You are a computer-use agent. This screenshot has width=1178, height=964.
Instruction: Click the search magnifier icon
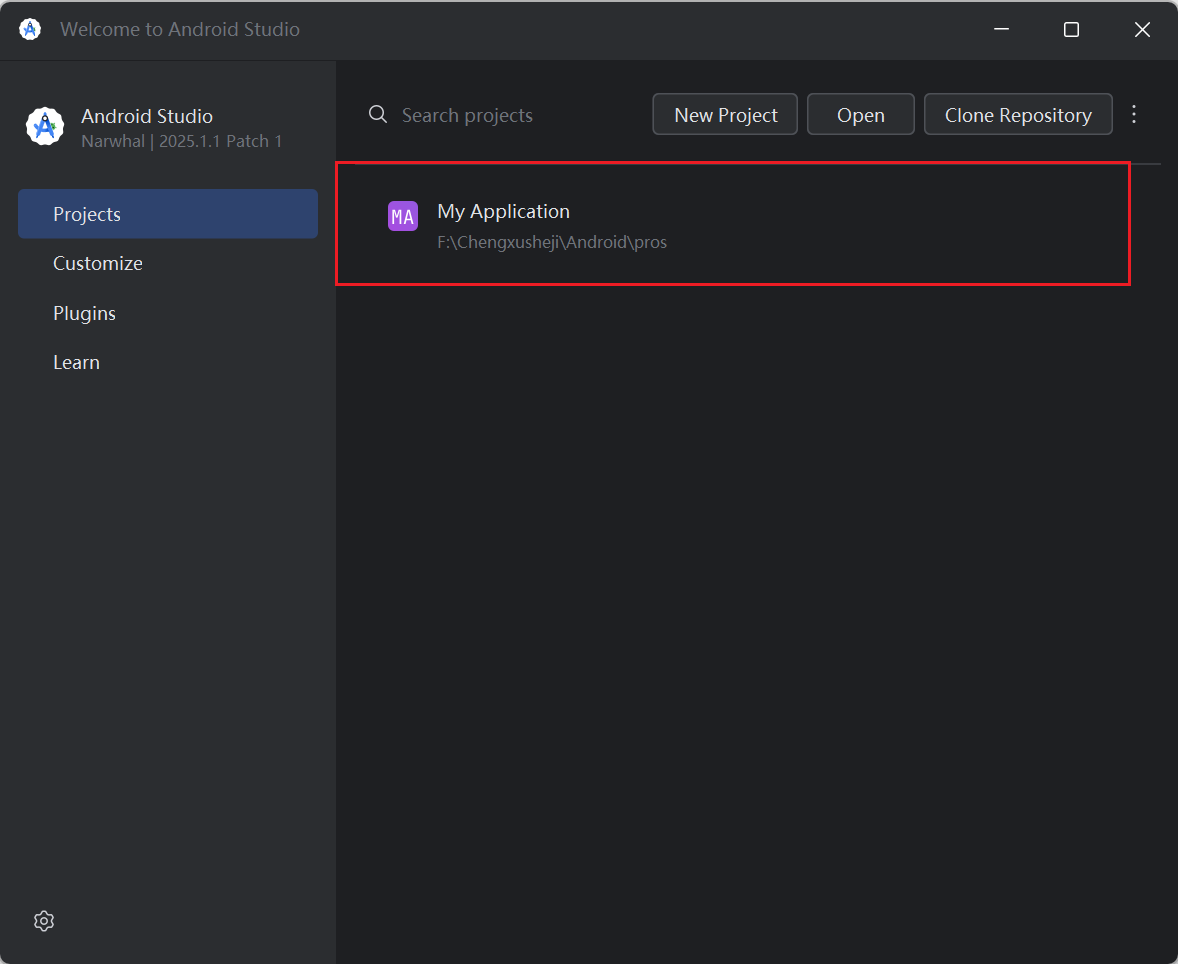(378, 114)
